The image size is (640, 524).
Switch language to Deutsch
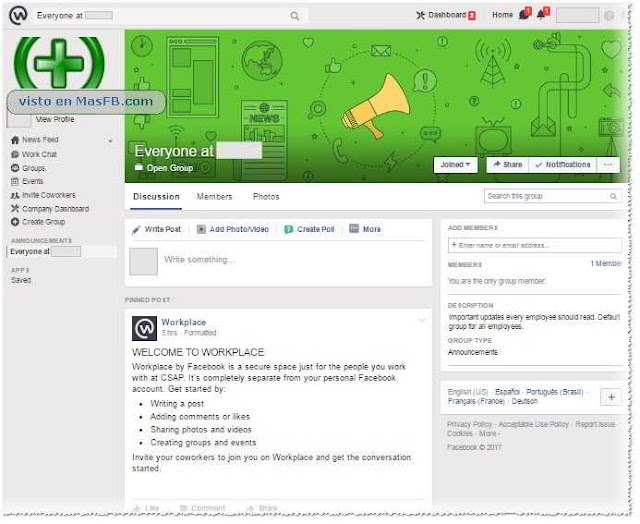point(524,401)
